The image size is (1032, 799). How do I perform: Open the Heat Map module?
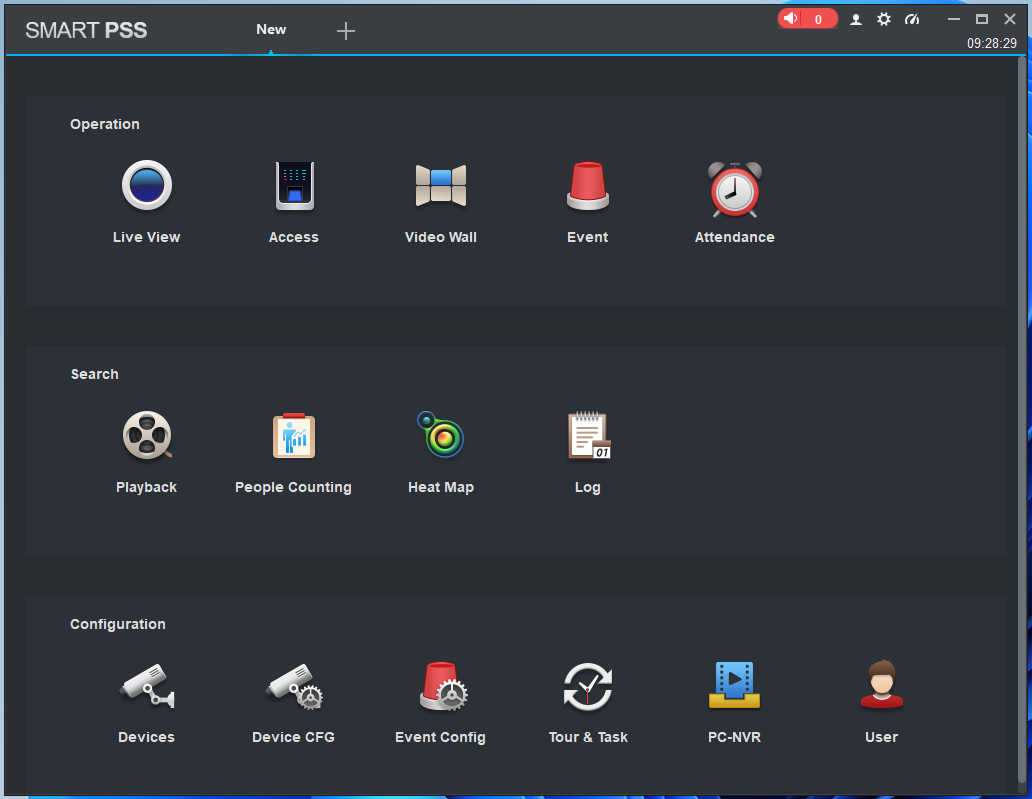point(441,436)
